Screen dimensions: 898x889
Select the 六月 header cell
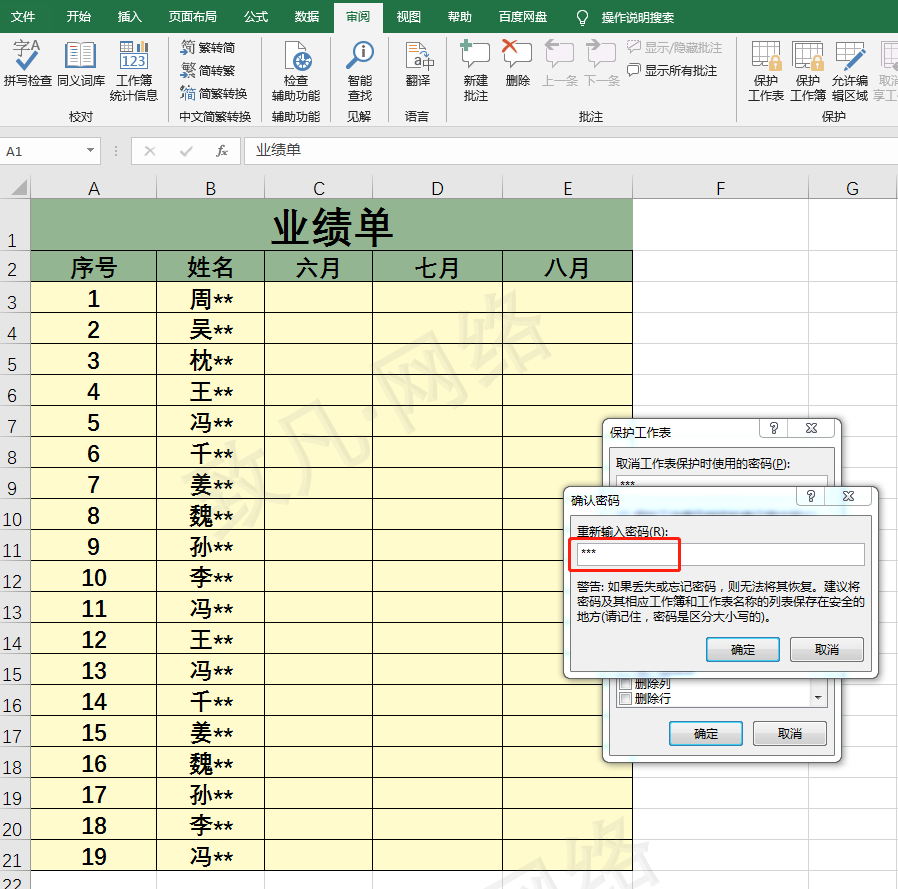[x=318, y=266]
